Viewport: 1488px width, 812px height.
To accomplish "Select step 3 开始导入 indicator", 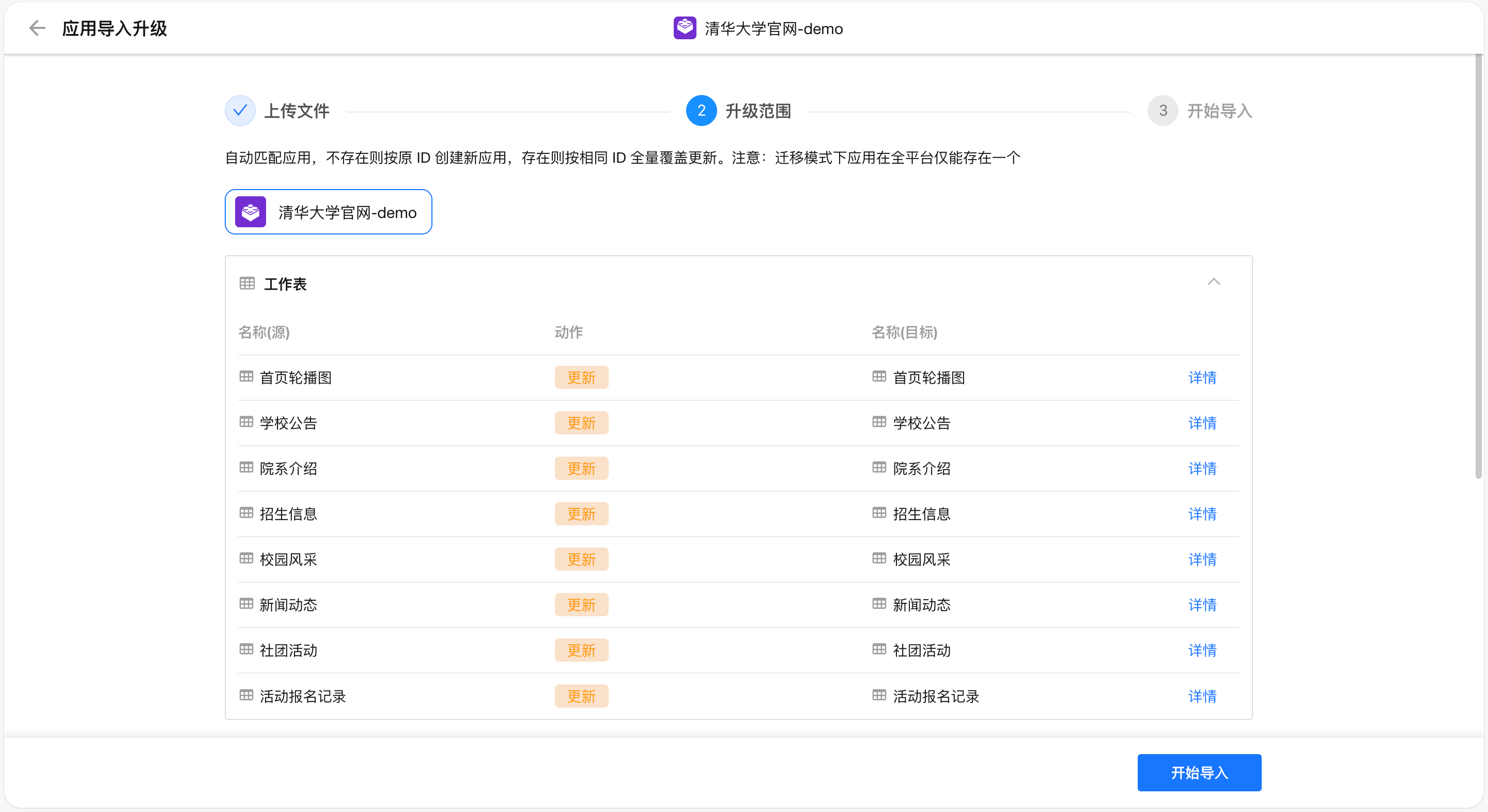I will [x=1162, y=111].
